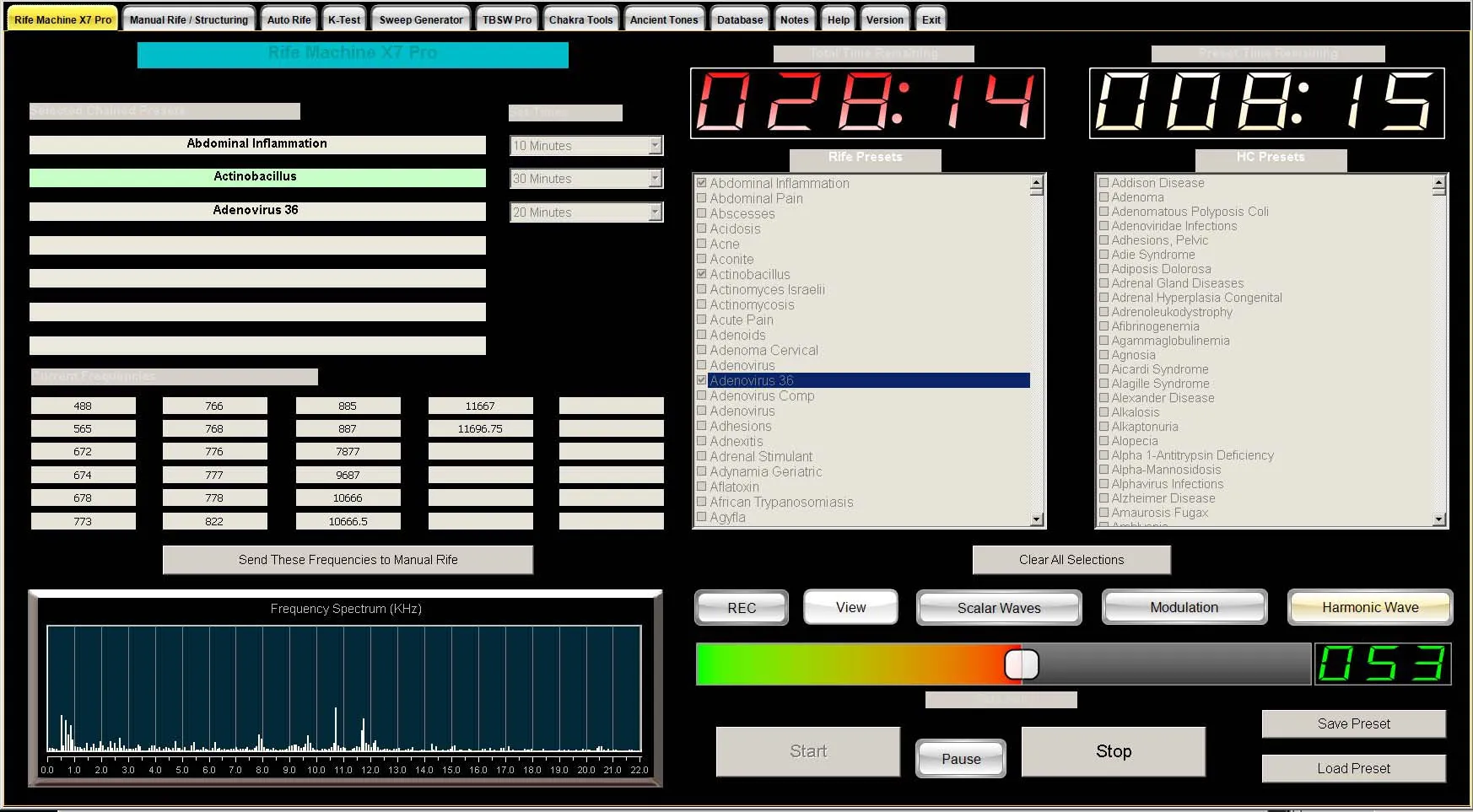Tick the Acne preset checkbox

[x=701, y=244]
